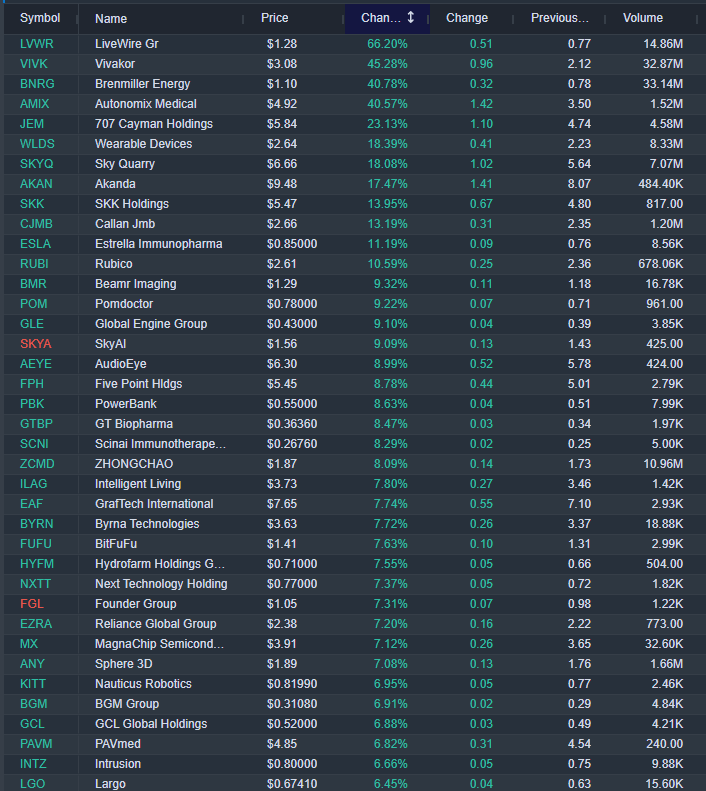Click the 66.20% change value for LVWR
The height and width of the screenshot is (791, 706).
(387, 44)
